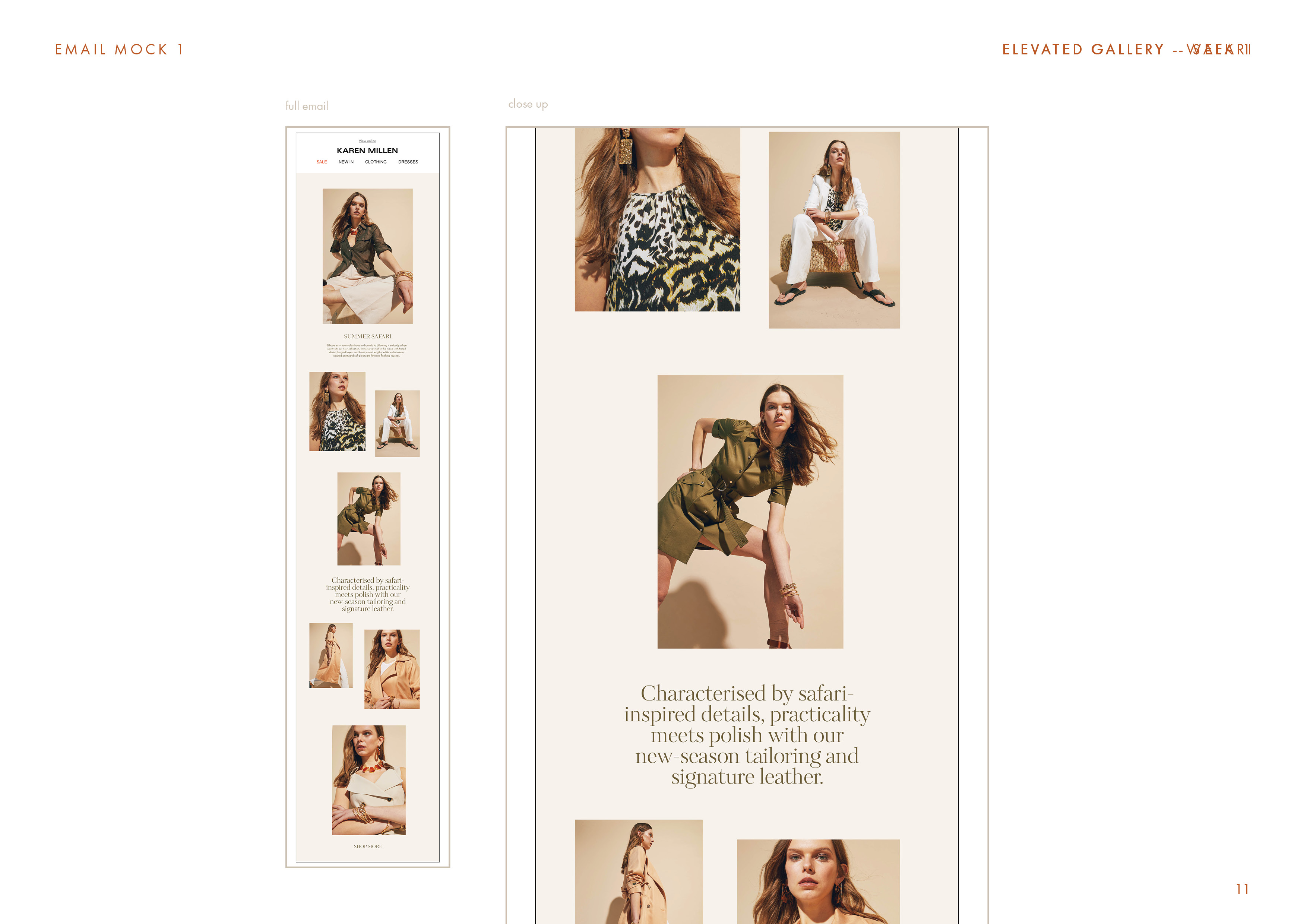Select CLOTHING in the email navigation
This screenshot has height=924, width=1307.
(x=376, y=162)
